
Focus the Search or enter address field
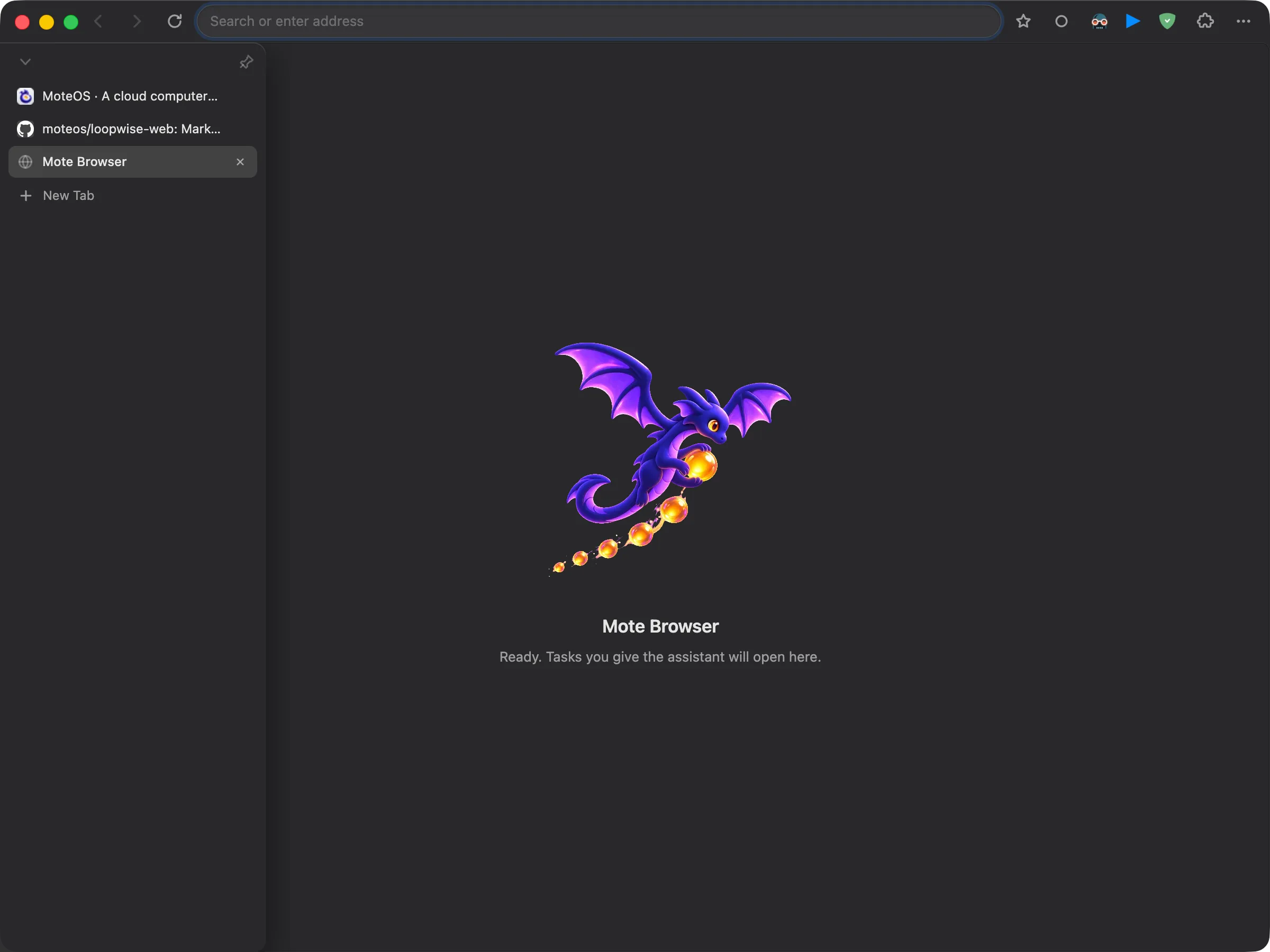tap(599, 21)
